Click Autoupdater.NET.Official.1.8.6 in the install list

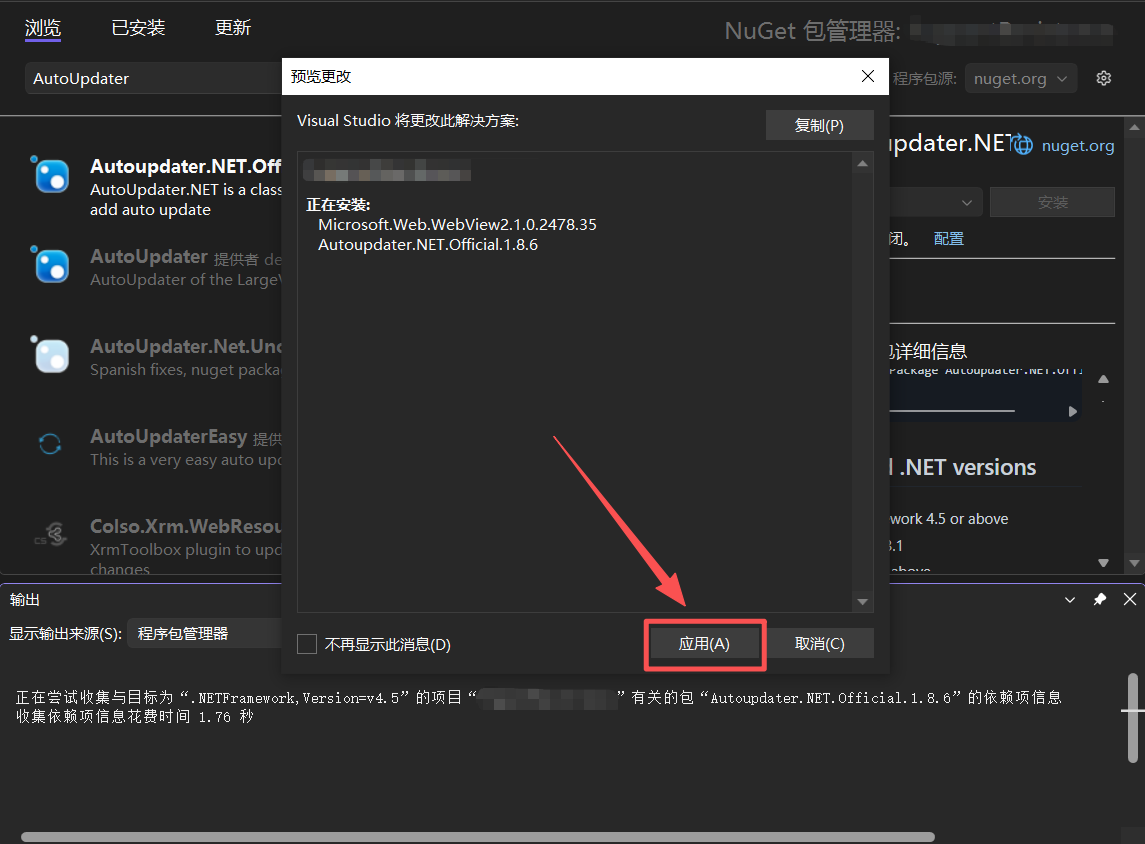pyautogui.click(x=428, y=245)
